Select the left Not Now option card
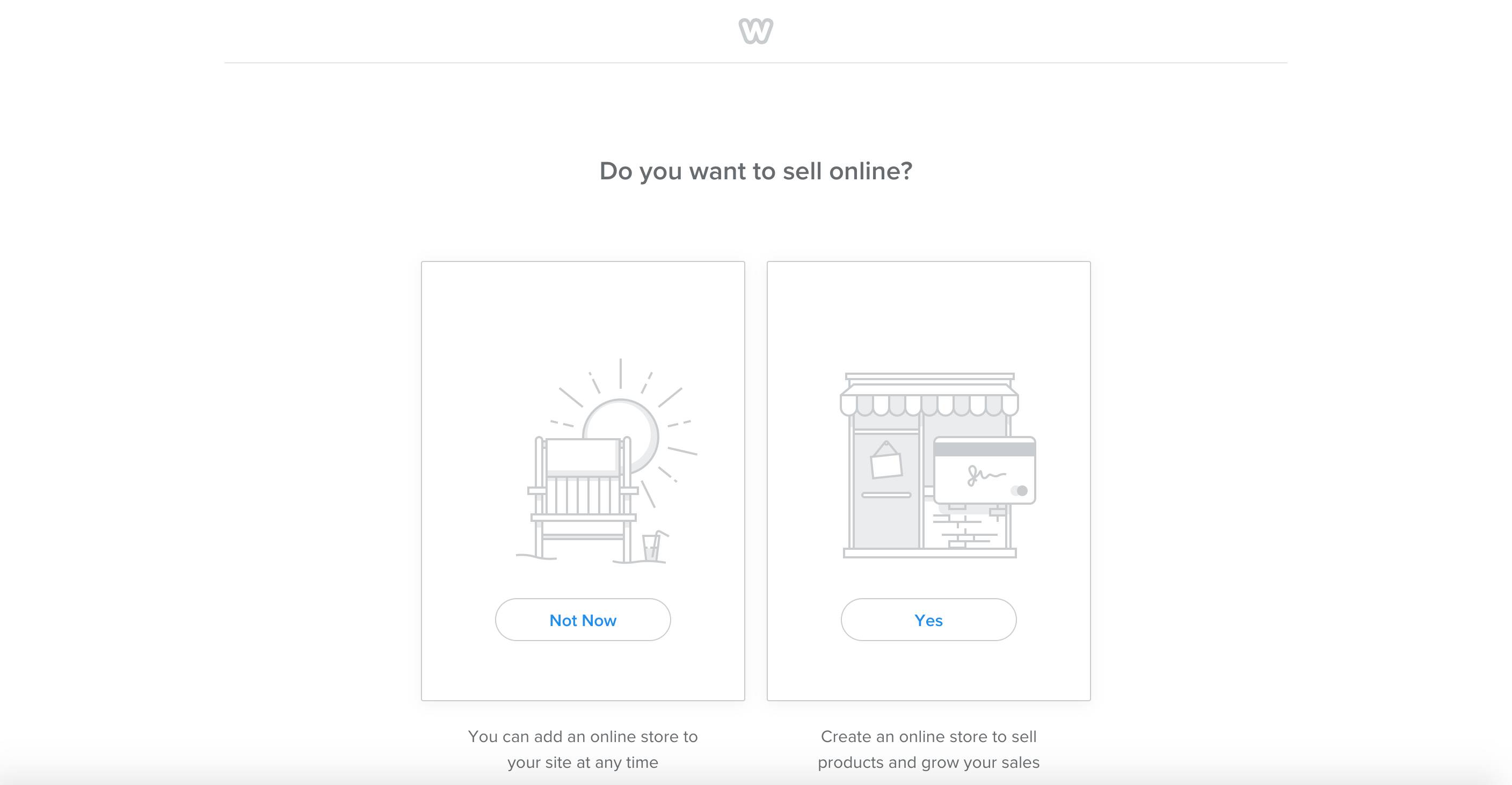 tap(583, 481)
